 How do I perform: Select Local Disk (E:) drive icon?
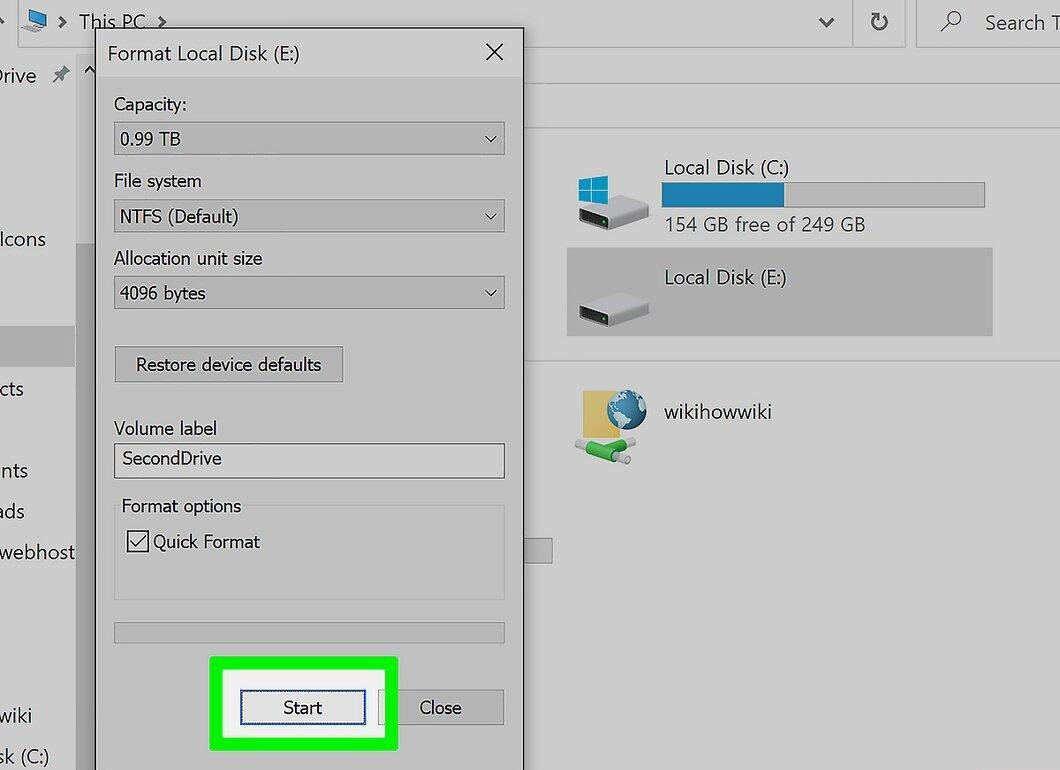[613, 311]
